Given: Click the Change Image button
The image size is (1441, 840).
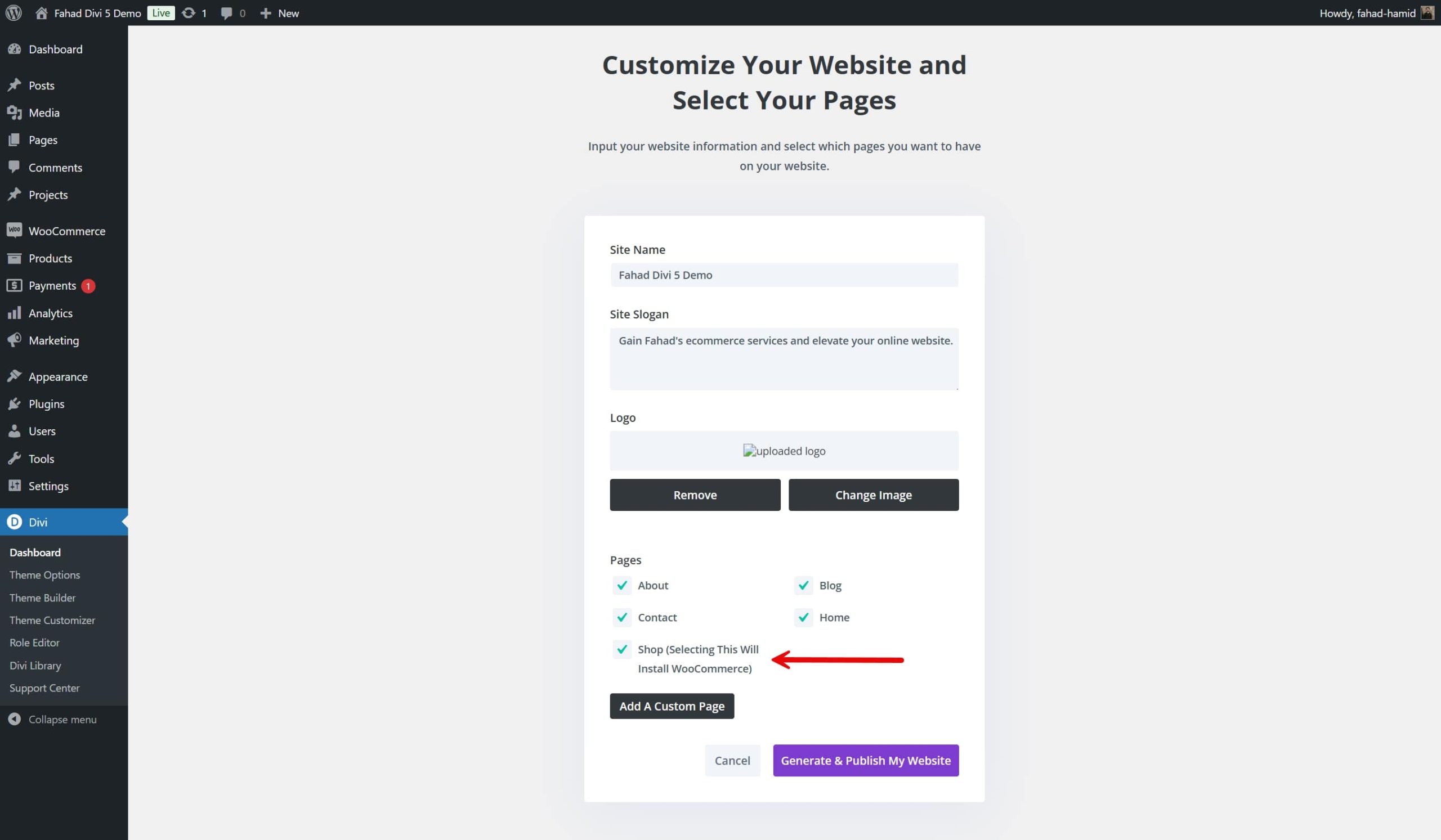Looking at the screenshot, I should [x=873, y=494].
